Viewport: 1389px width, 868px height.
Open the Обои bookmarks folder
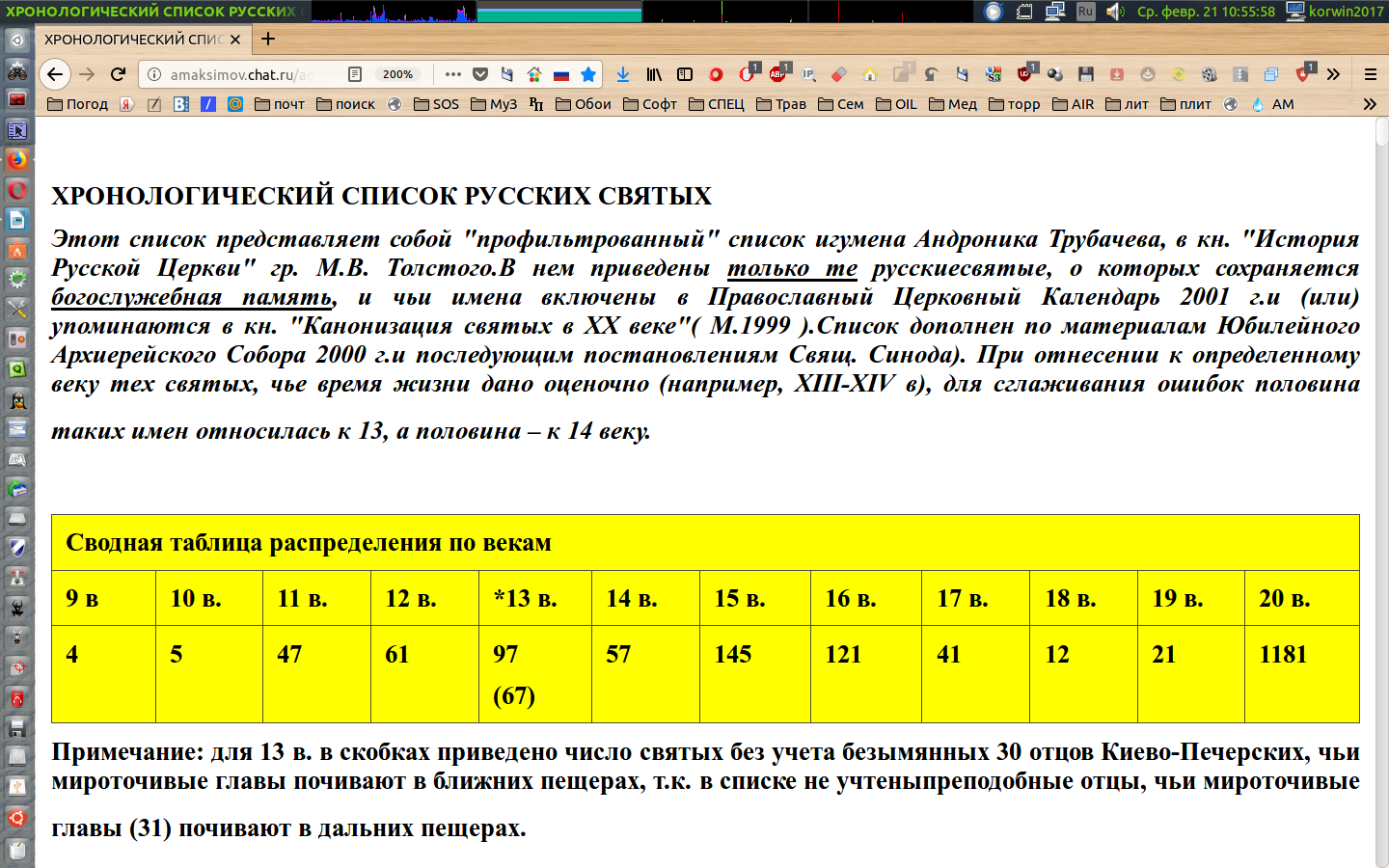[x=584, y=104]
